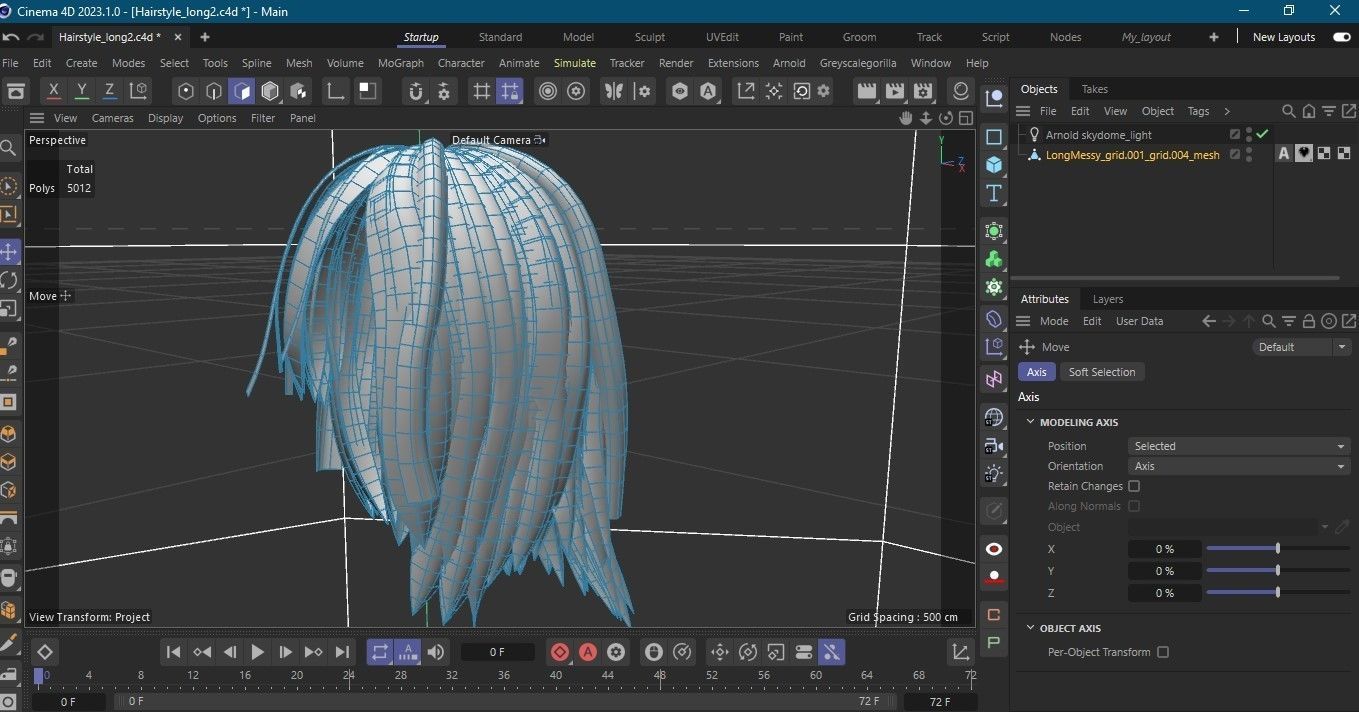Screen dimensions: 1359x712
Task: Enable the Retain Changes checkbox
Action: [1134, 486]
